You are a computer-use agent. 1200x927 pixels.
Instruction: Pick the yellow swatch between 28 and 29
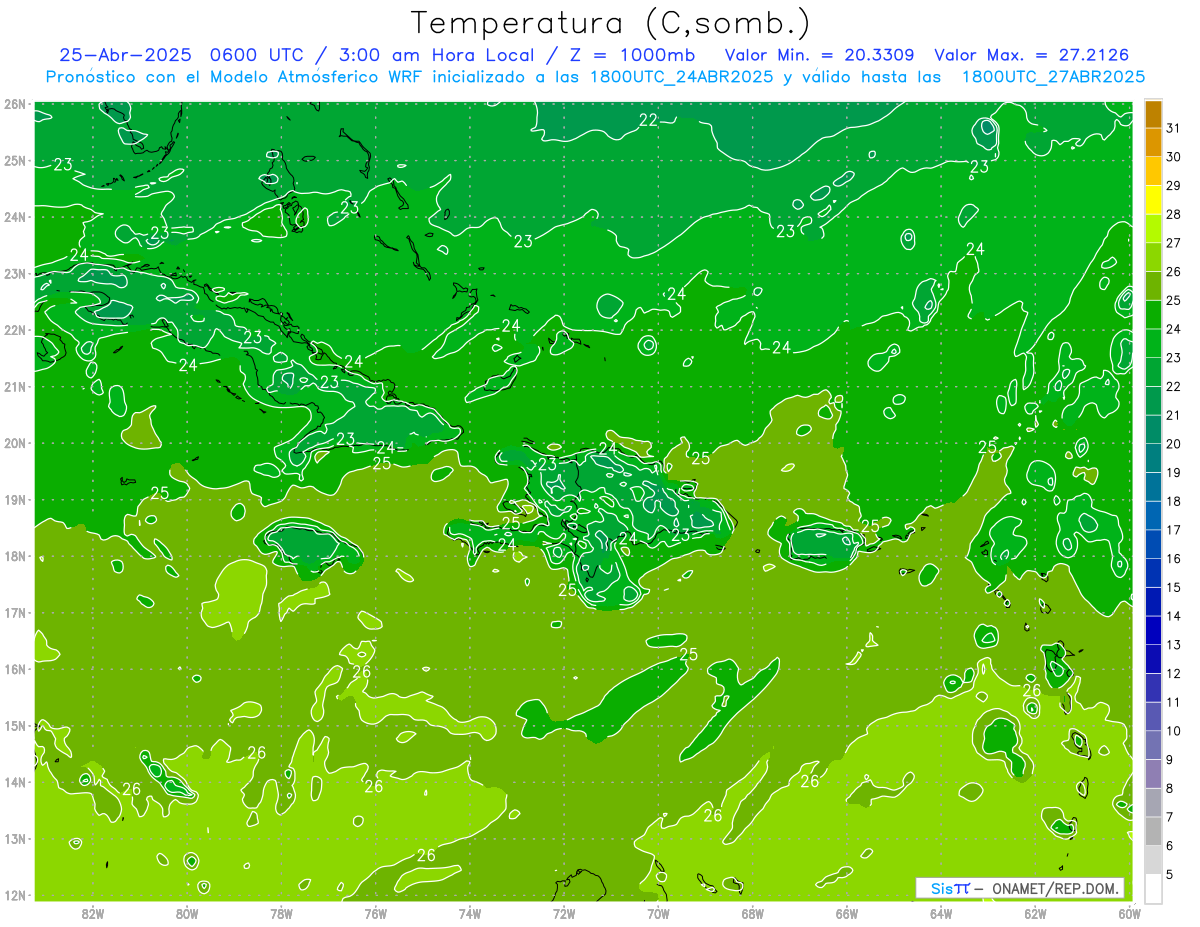(1153, 200)
